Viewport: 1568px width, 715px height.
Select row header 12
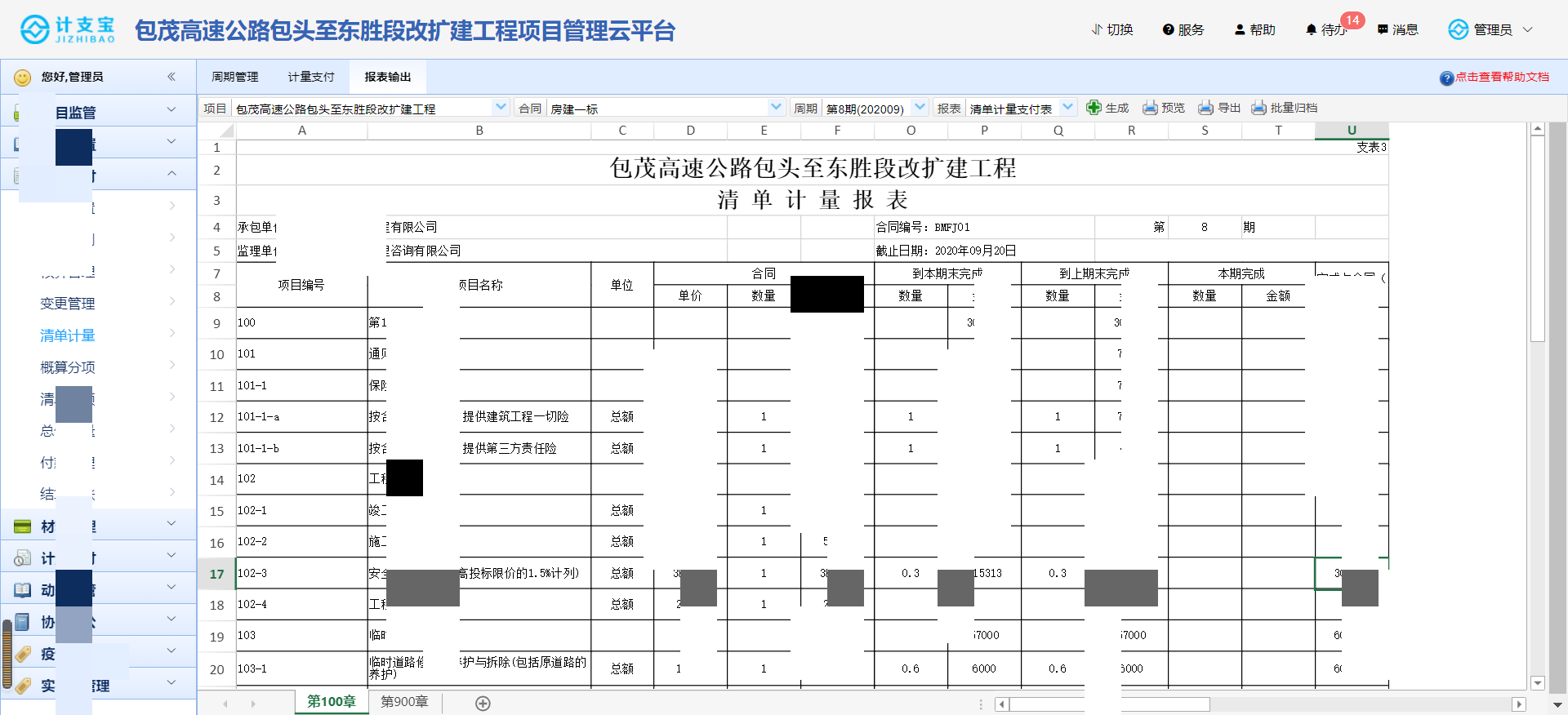point(216,417)
